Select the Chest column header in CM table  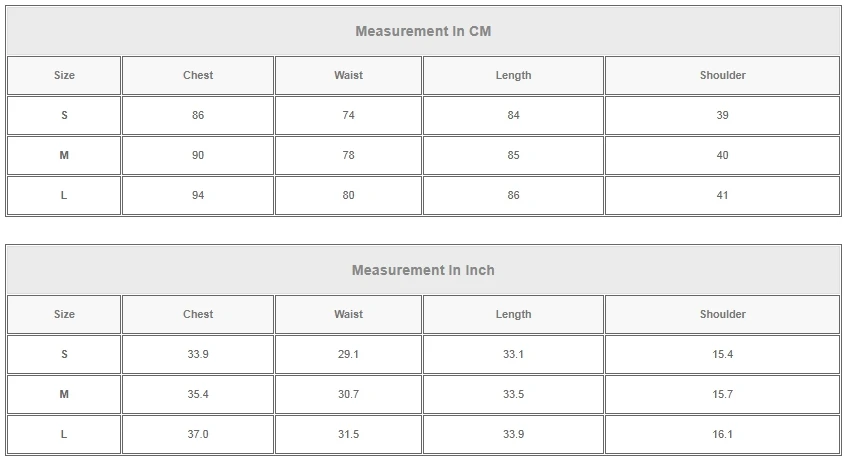198,75
